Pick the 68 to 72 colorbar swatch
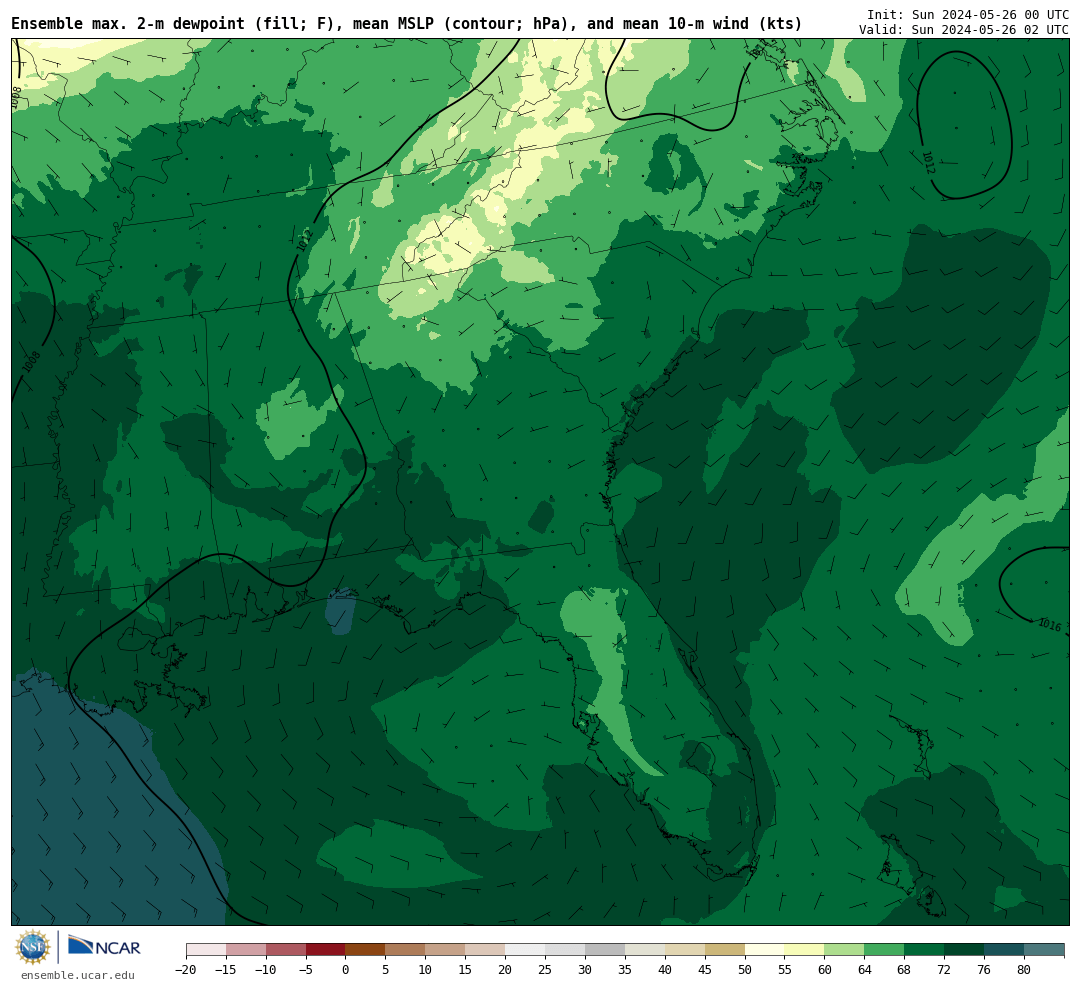 (925, 950)
